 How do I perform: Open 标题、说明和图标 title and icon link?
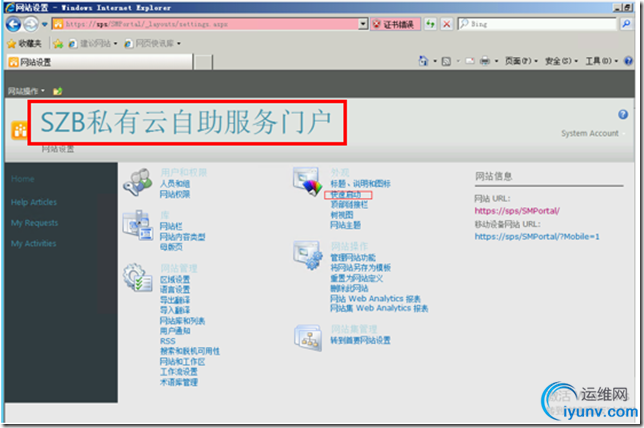click(x=360, y=184)
